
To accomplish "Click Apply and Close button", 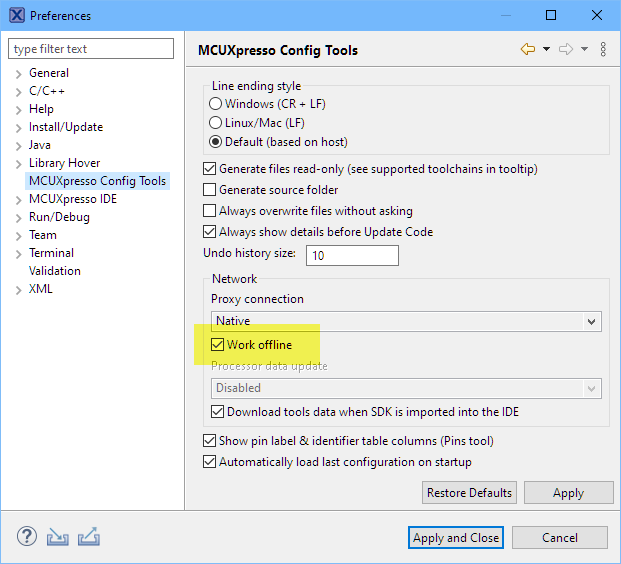I will [x=456, y=537].
